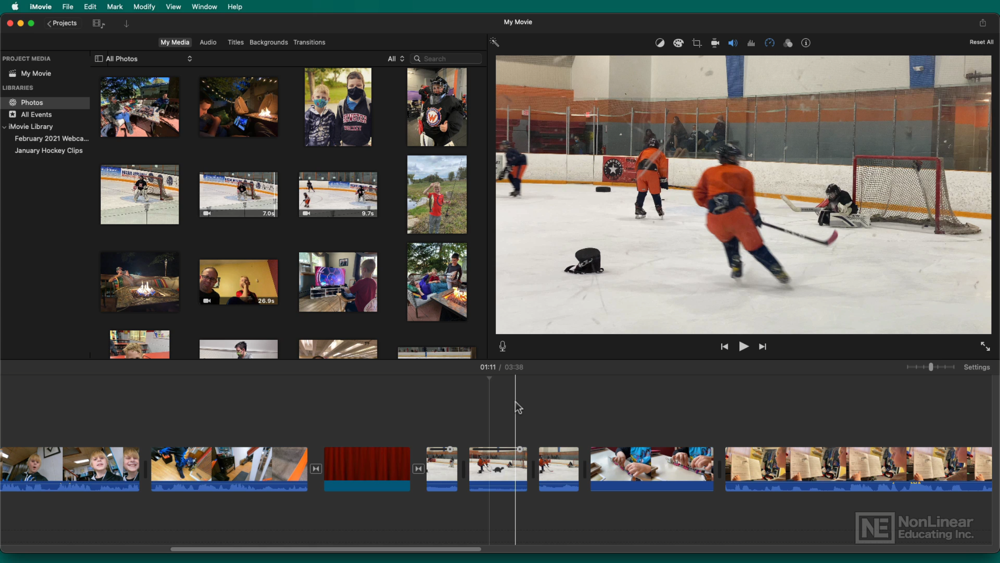This screenshot has width=1000, height=563.
Task: Open timeline Settings
Action: point(976,367)
